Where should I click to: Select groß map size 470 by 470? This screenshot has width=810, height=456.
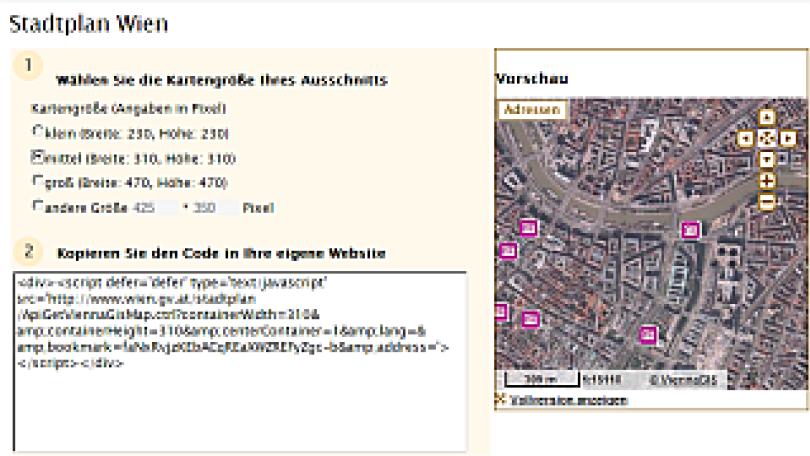click(38, 181)
